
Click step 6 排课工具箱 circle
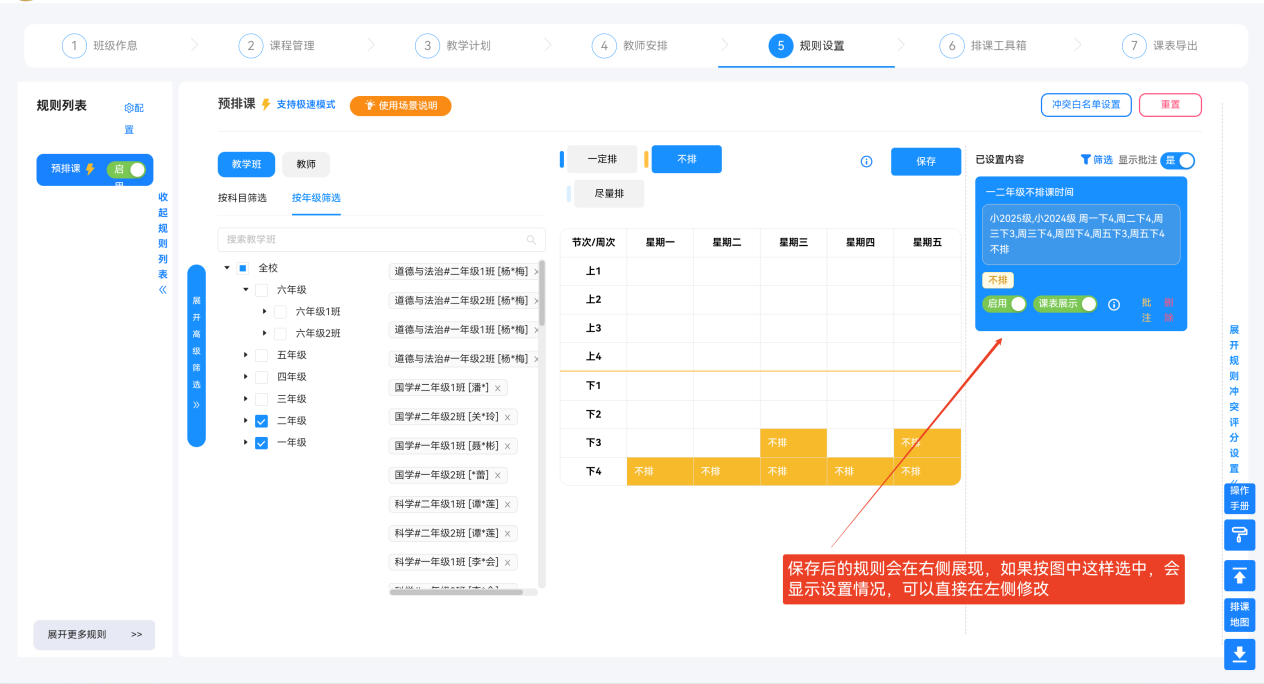coord(952,46)
